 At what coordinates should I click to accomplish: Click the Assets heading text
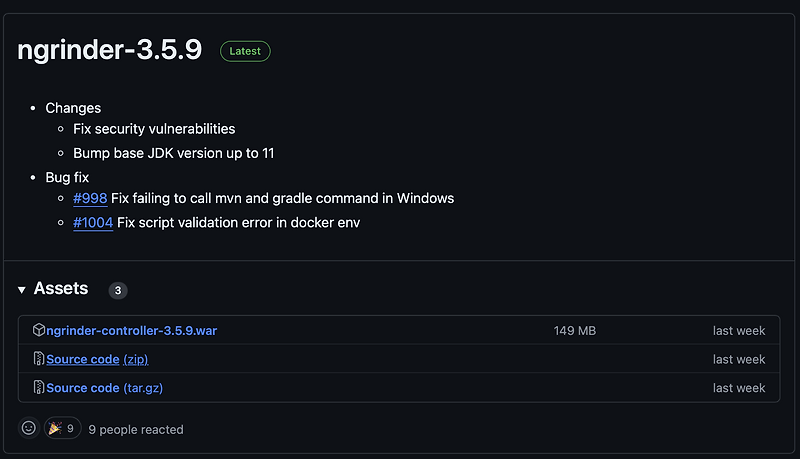61,289
